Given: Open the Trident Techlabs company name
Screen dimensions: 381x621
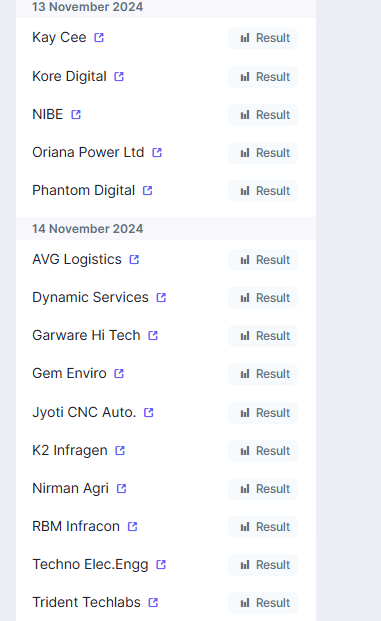Looking at the screenshot, I should coord(86,602).
